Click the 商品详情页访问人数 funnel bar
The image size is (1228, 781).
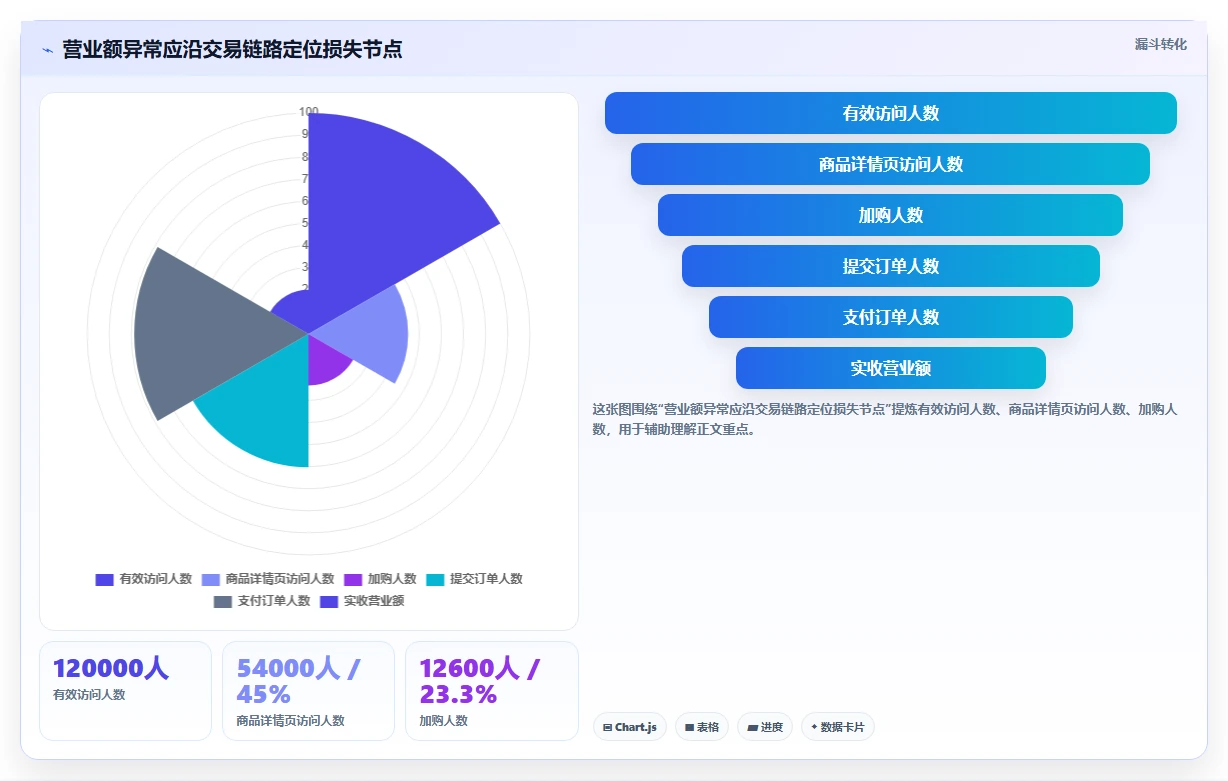890,164
